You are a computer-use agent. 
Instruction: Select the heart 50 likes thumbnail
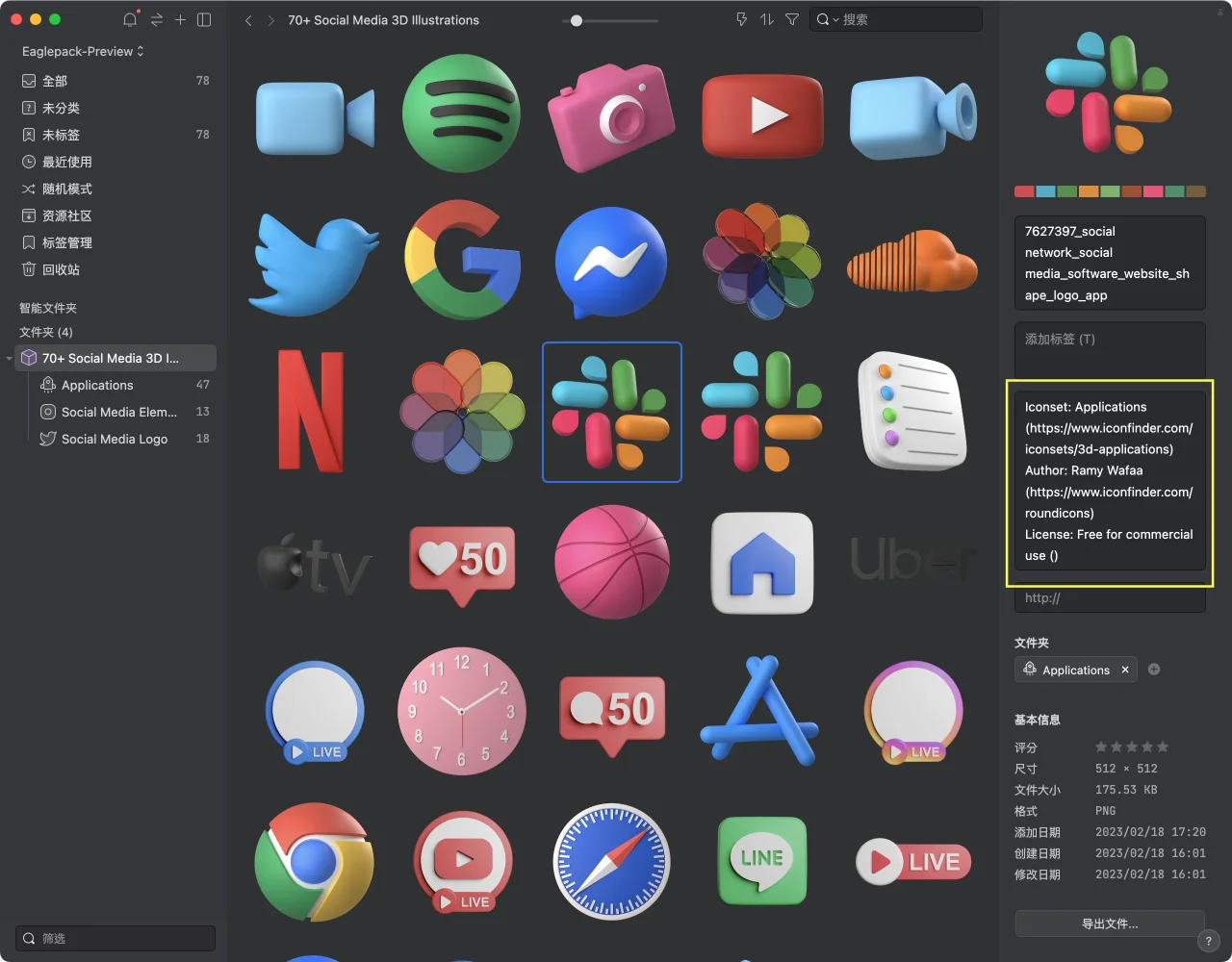coord(463,564)
